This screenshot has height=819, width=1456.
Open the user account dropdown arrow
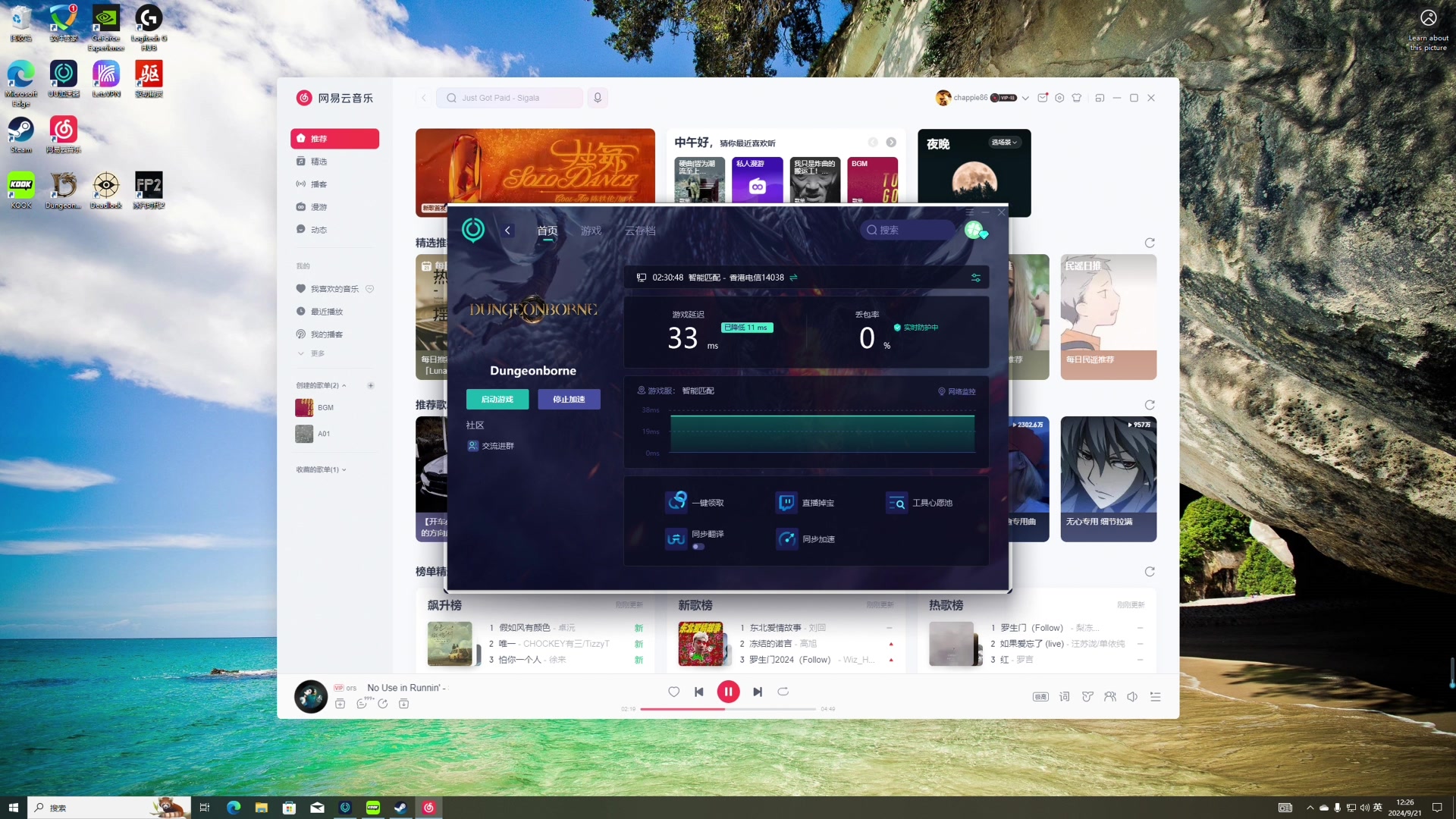(x=1025, y=98)
